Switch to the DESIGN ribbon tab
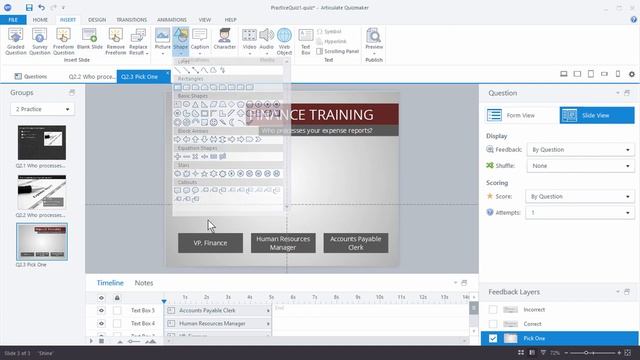This screenshot has height=360, width=640. [x=97, y=20]
